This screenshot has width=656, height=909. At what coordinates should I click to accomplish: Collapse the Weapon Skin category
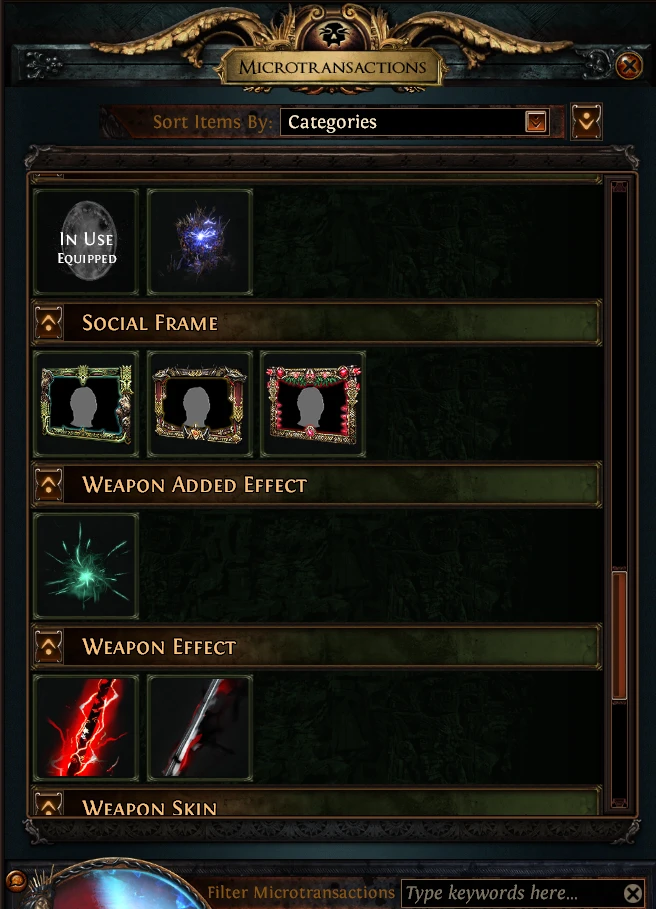[49, 805]
